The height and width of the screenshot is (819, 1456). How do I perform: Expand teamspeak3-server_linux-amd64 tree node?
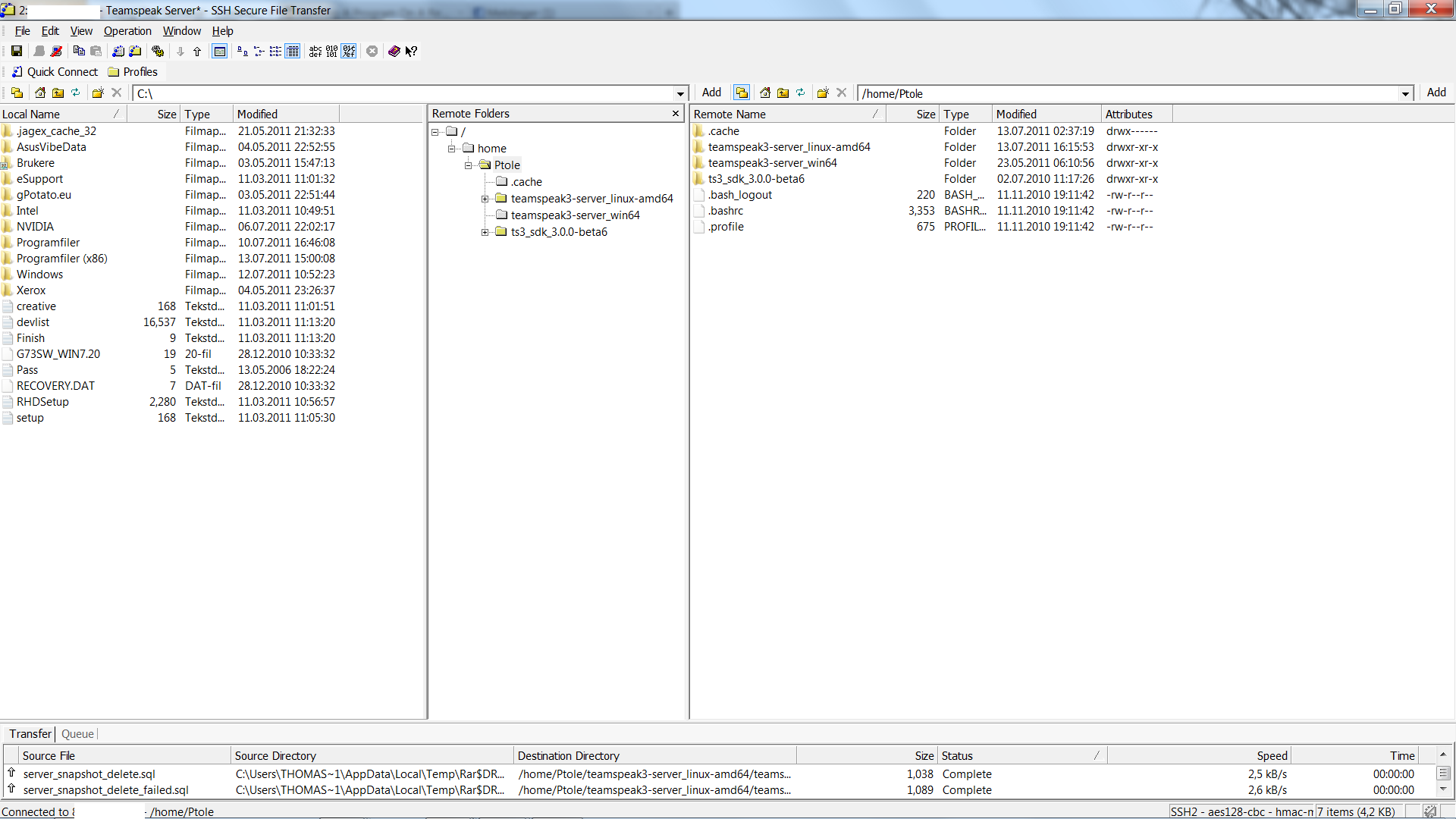tap(485, 199)
